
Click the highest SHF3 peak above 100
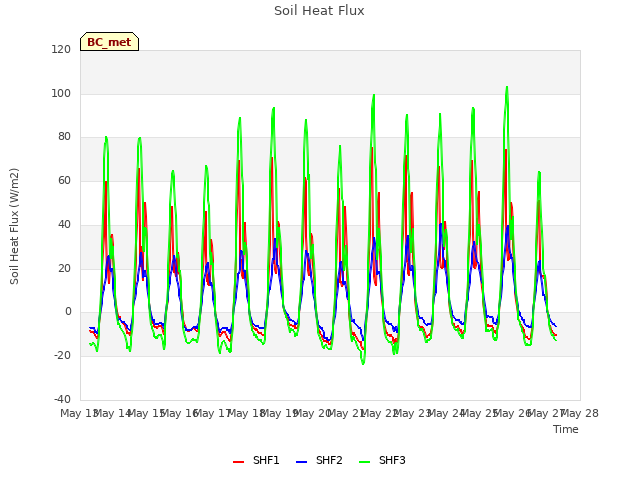(x=507, y=87)
